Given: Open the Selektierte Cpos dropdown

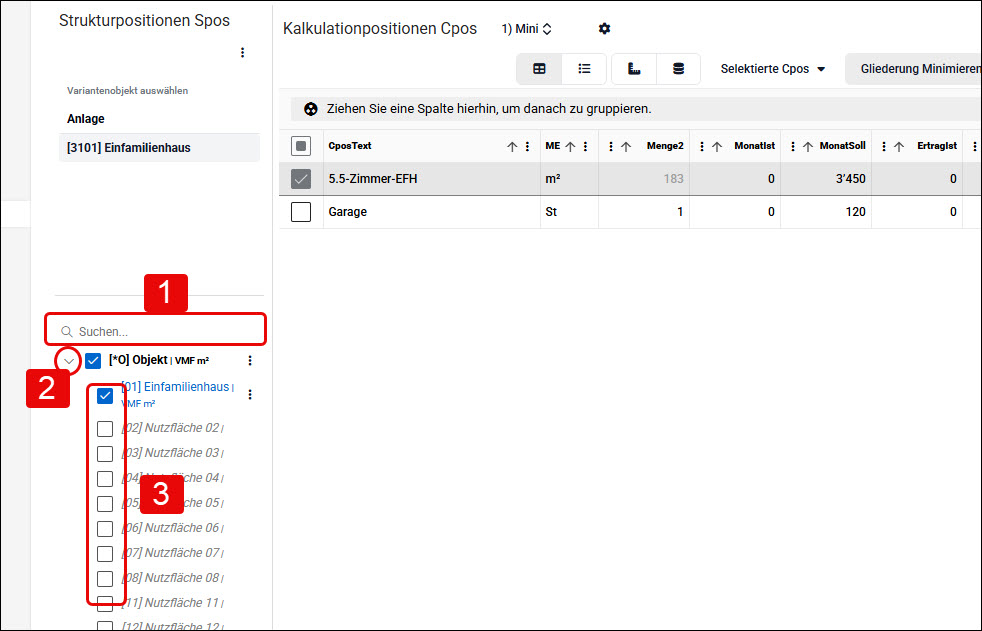Looking at the screenshot, I should (772, 69).
